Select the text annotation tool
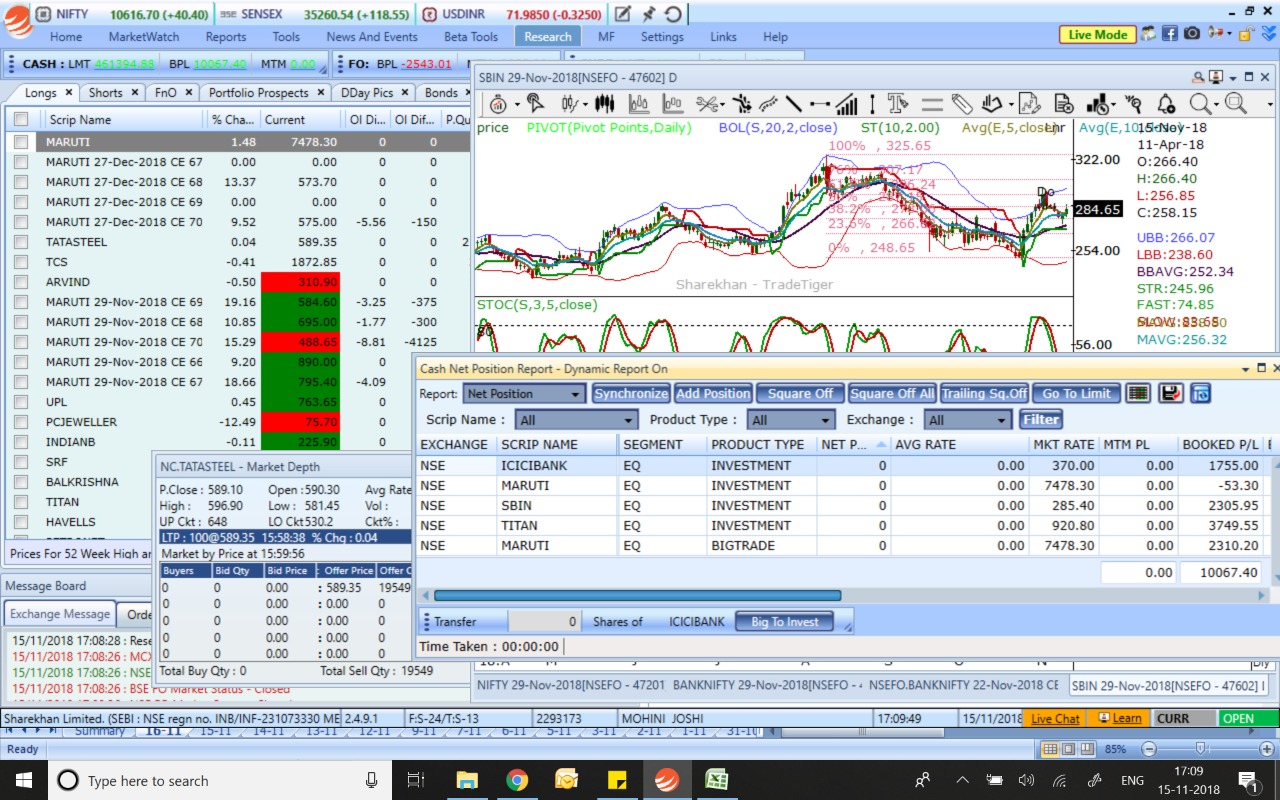This screenshot has height=800, width=1280. tap(897, 103)
